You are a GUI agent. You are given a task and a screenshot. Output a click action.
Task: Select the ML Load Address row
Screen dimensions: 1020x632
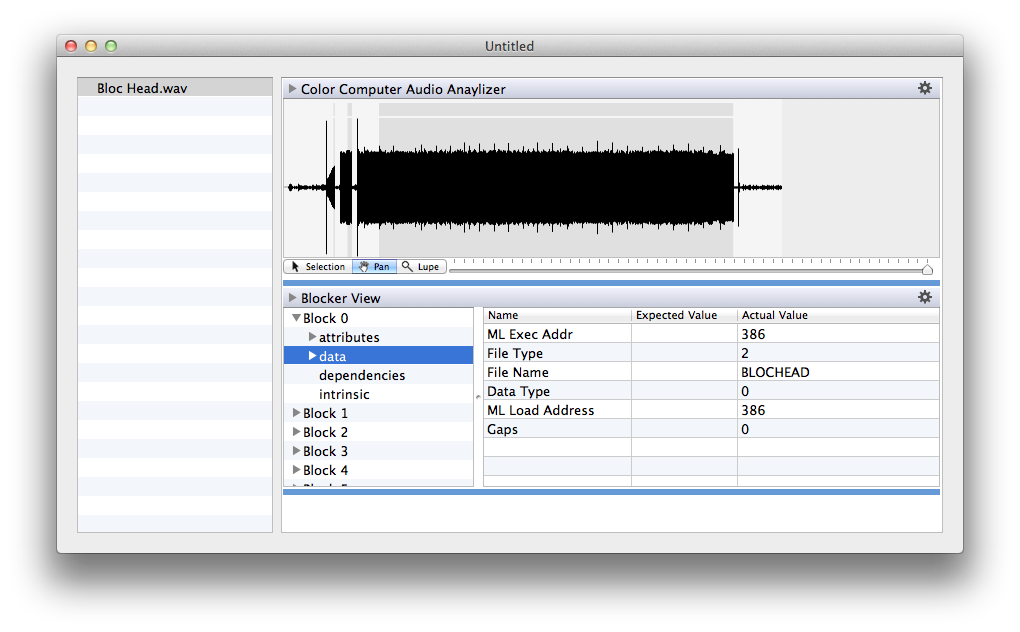point(712,410)
